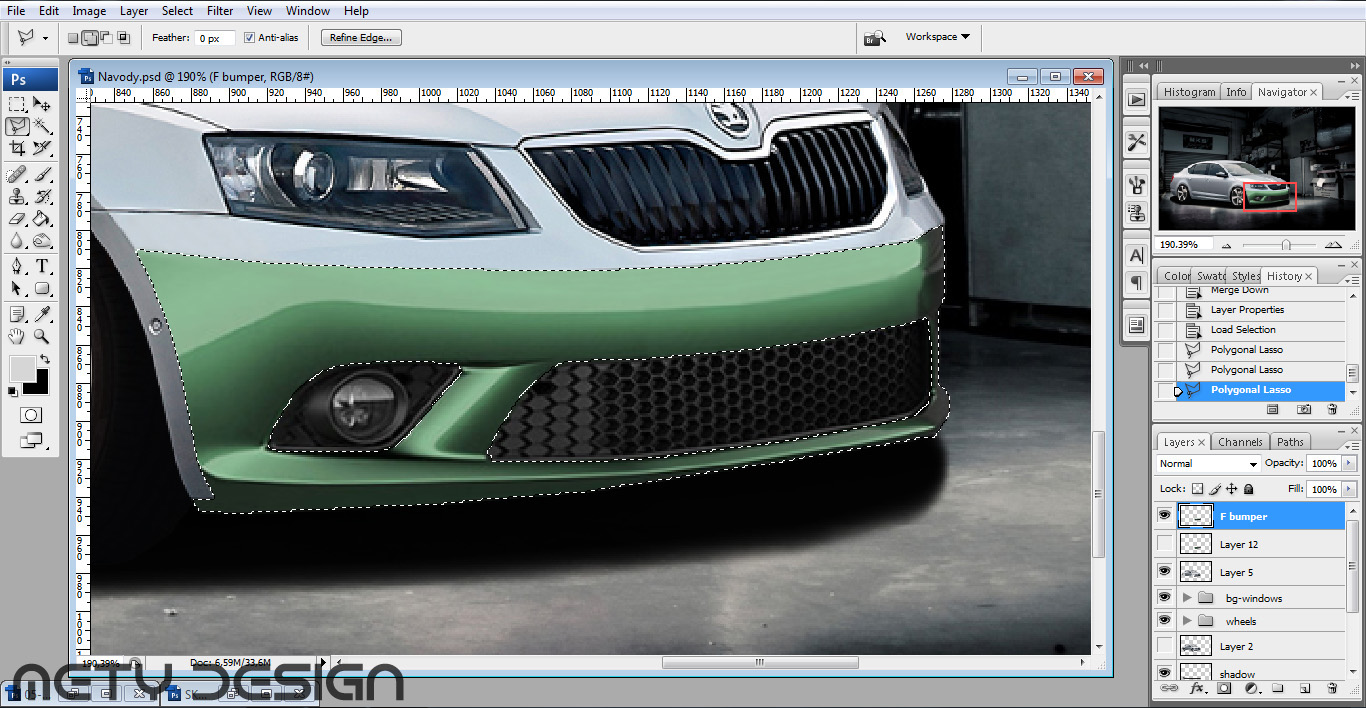Hide the bg-windows group
1366x708 pixels.
tap(1164, 597)
